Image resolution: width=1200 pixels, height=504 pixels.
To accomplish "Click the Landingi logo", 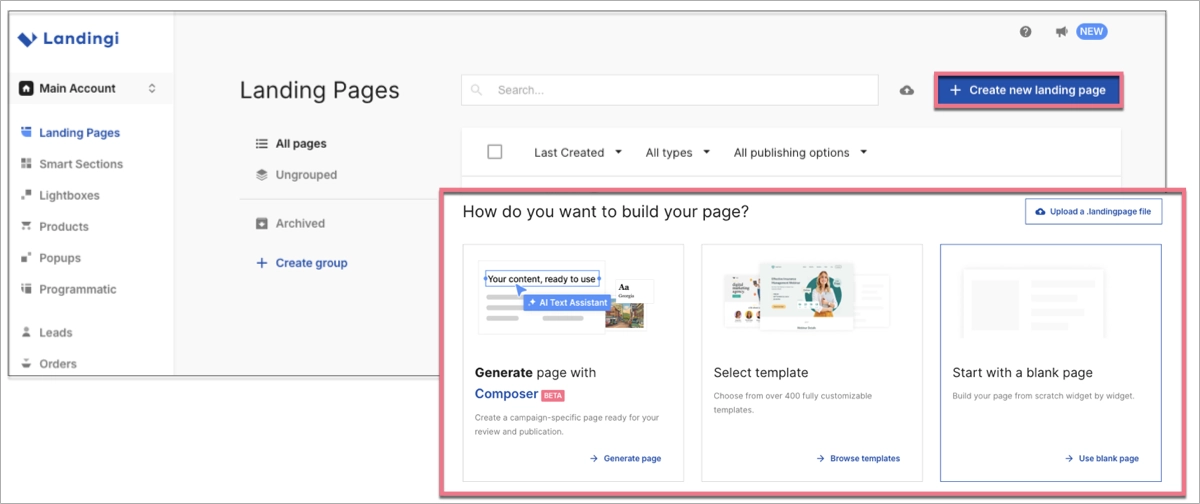I will (69, 38).
